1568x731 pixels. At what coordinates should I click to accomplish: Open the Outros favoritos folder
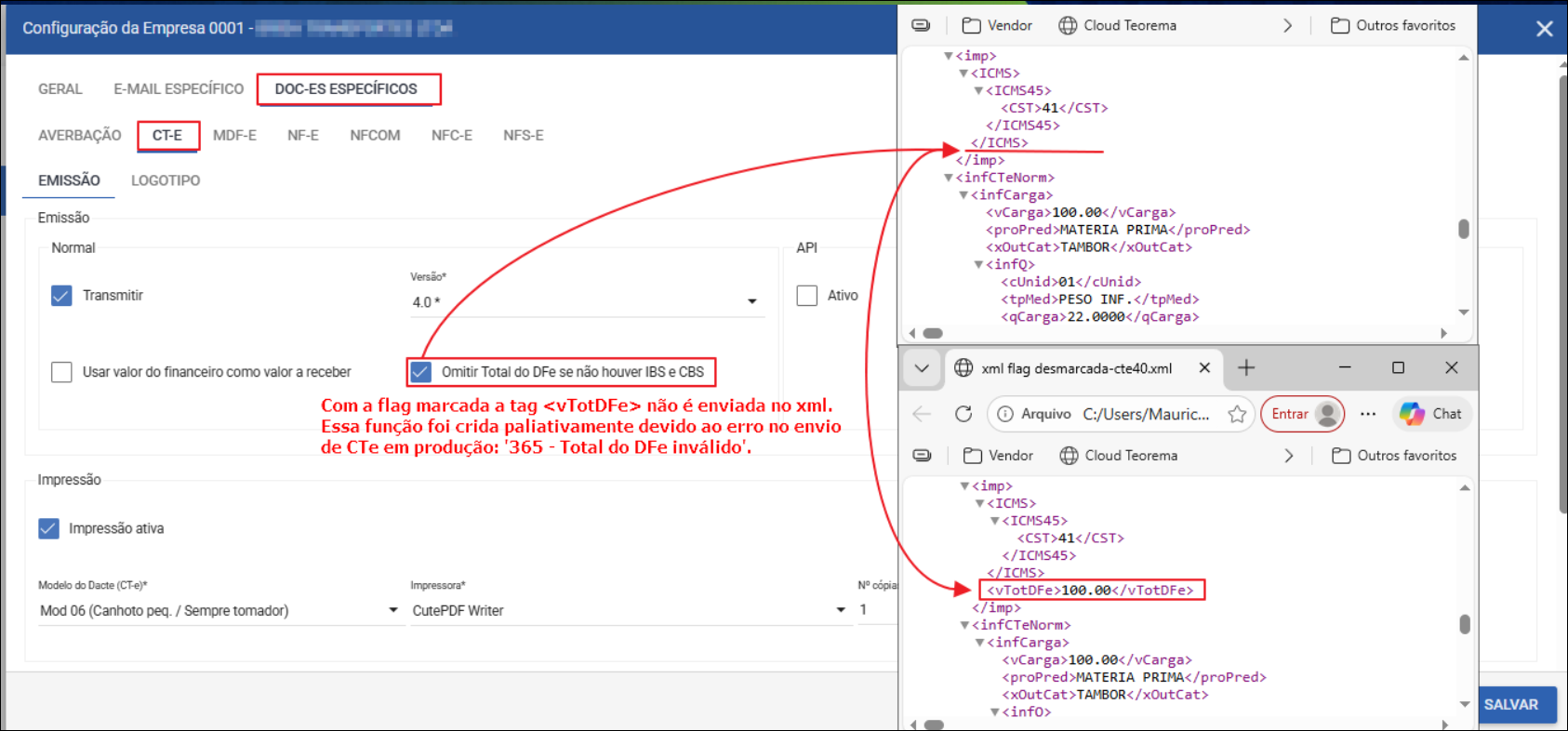point(1394,456)
